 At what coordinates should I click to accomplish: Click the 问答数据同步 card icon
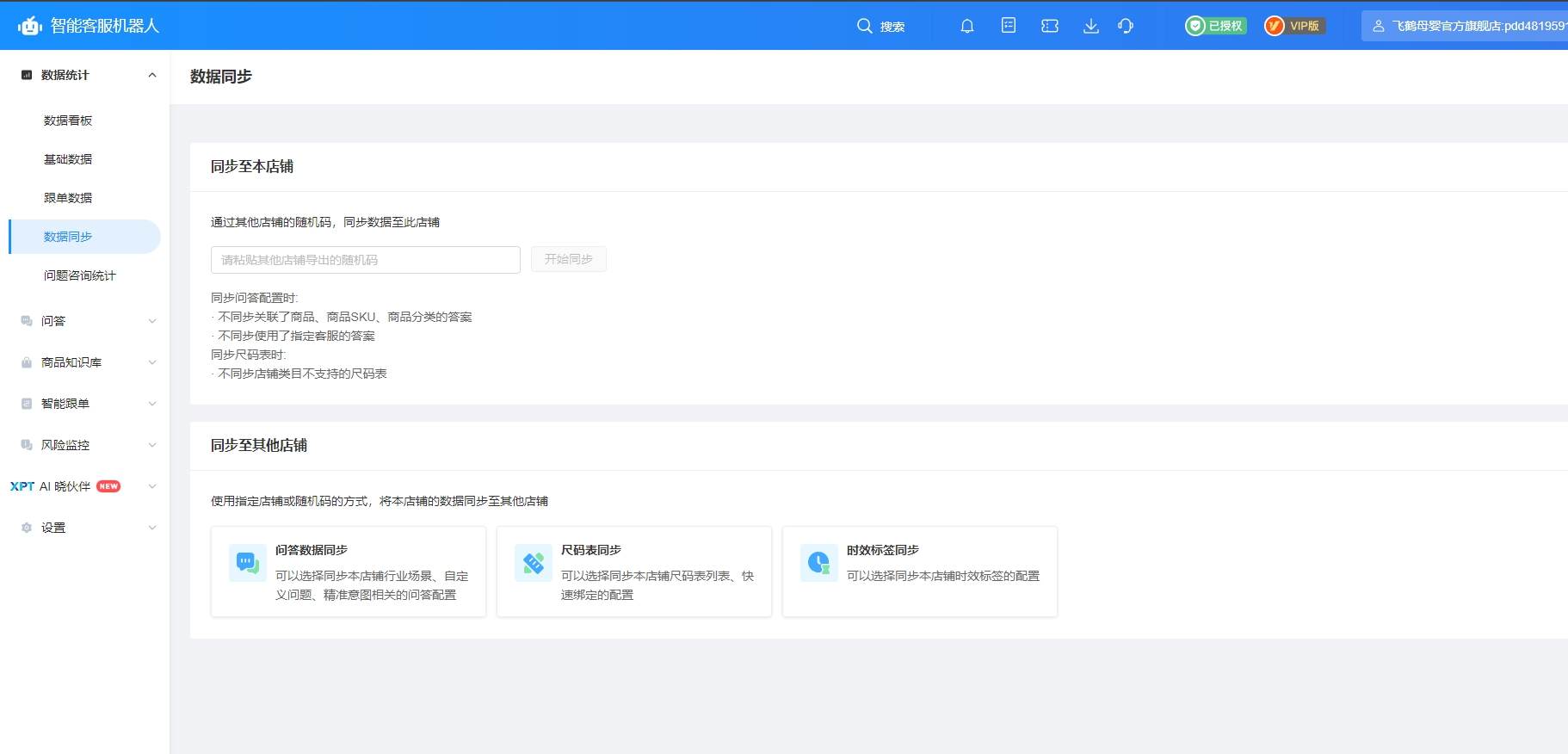[248, 563]
